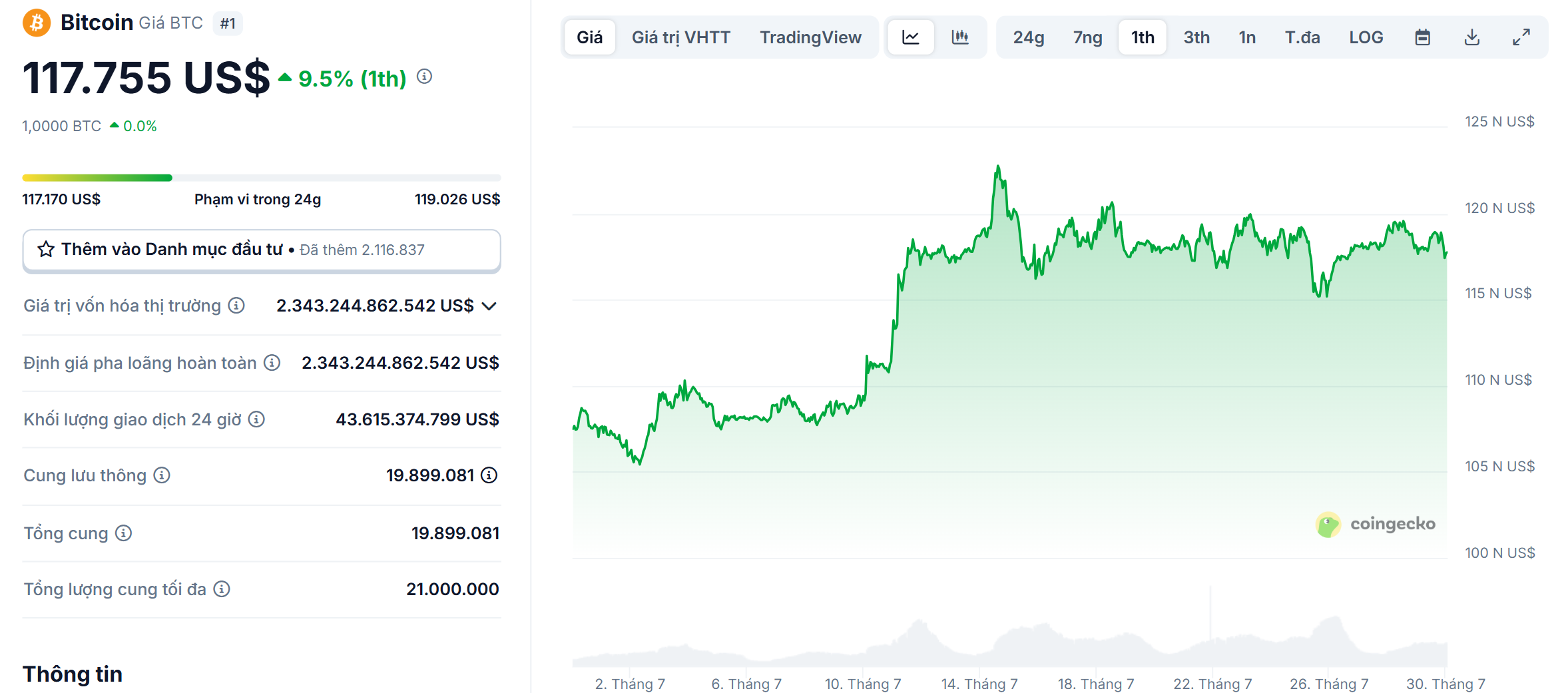Toggle LOG scale on chart

(1366, 37)
